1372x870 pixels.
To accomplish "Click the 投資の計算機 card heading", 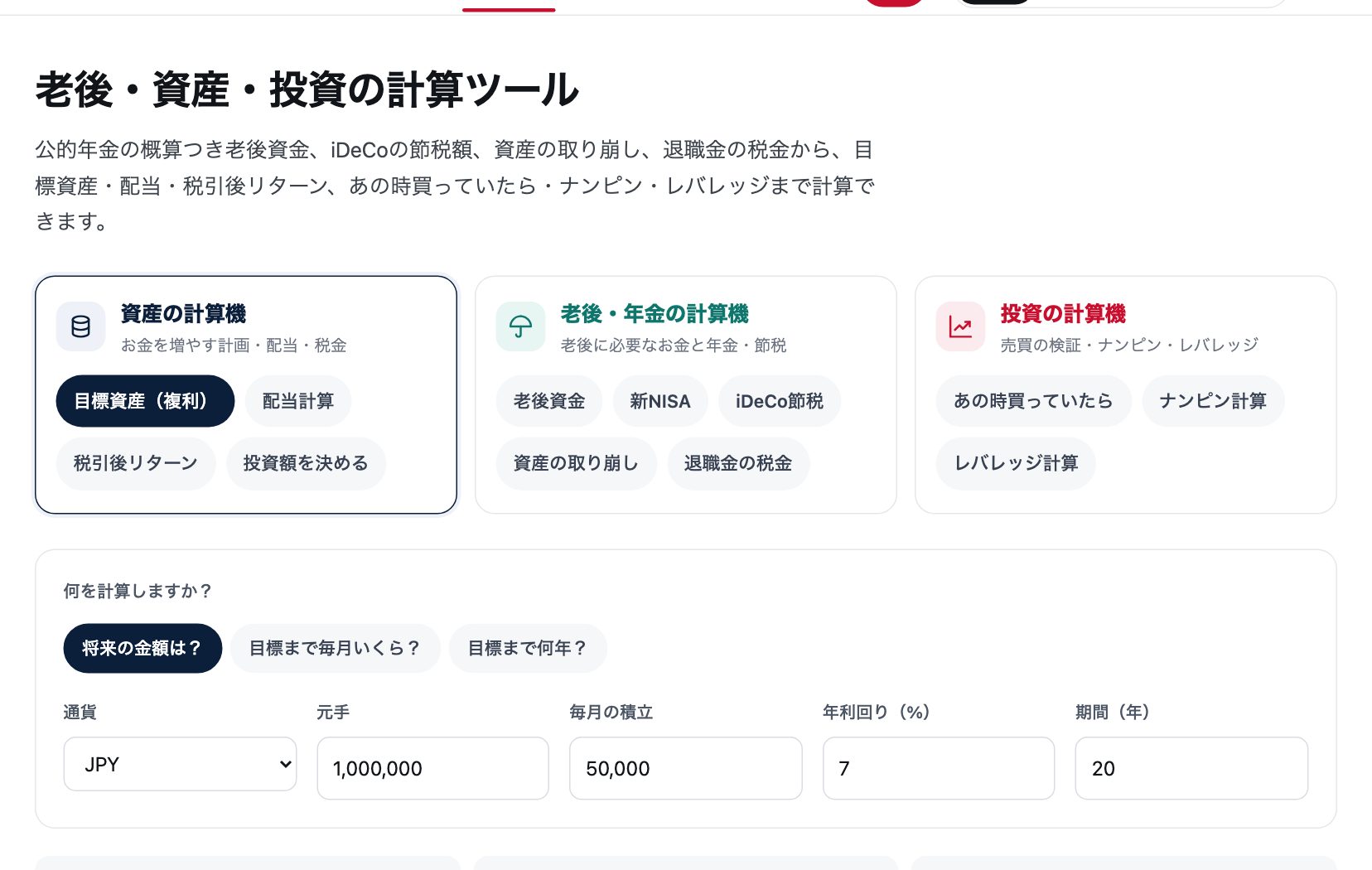I will [x=1063, y=314].
